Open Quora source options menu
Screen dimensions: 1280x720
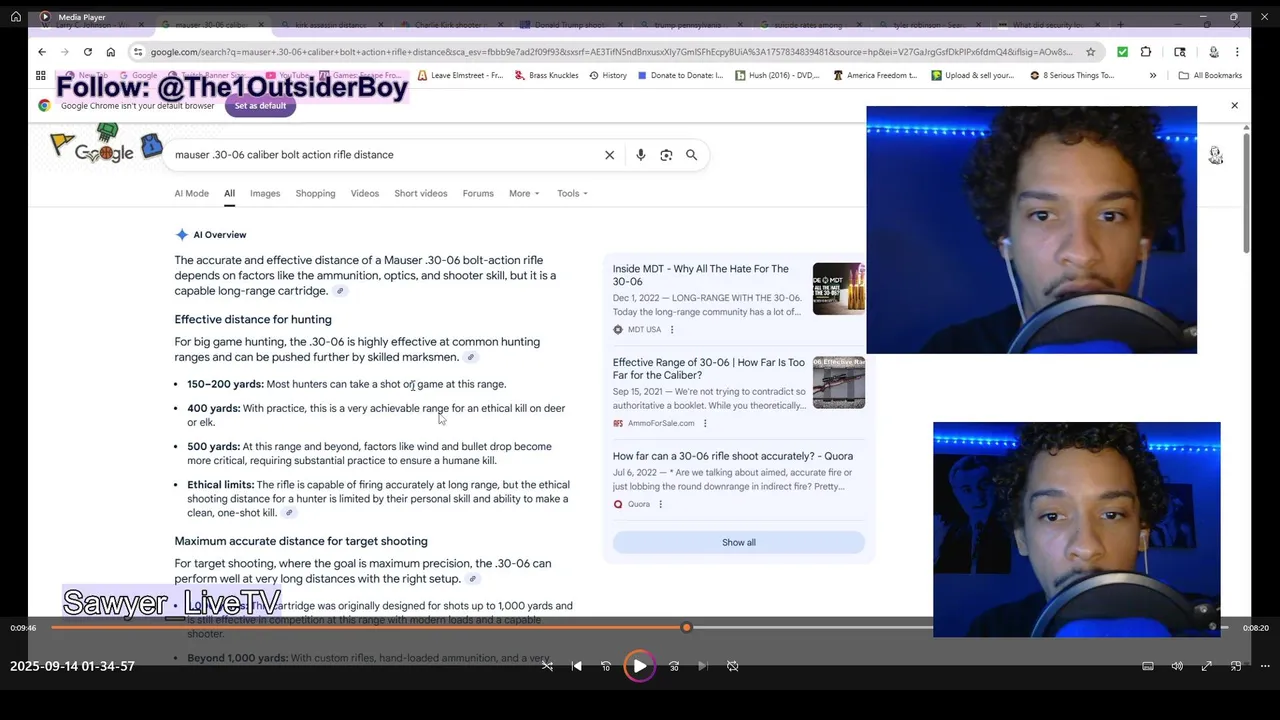pos(660,504)
